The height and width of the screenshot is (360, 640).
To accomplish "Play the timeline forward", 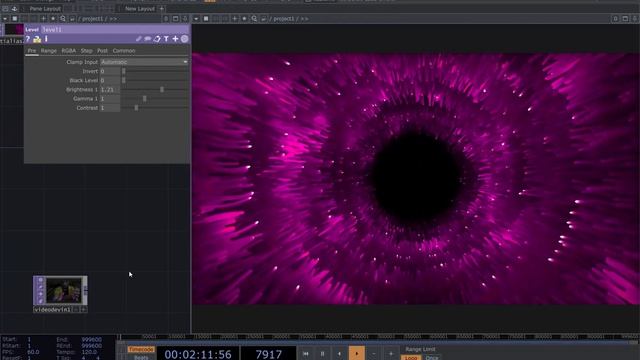I will [x=357, y=353].
